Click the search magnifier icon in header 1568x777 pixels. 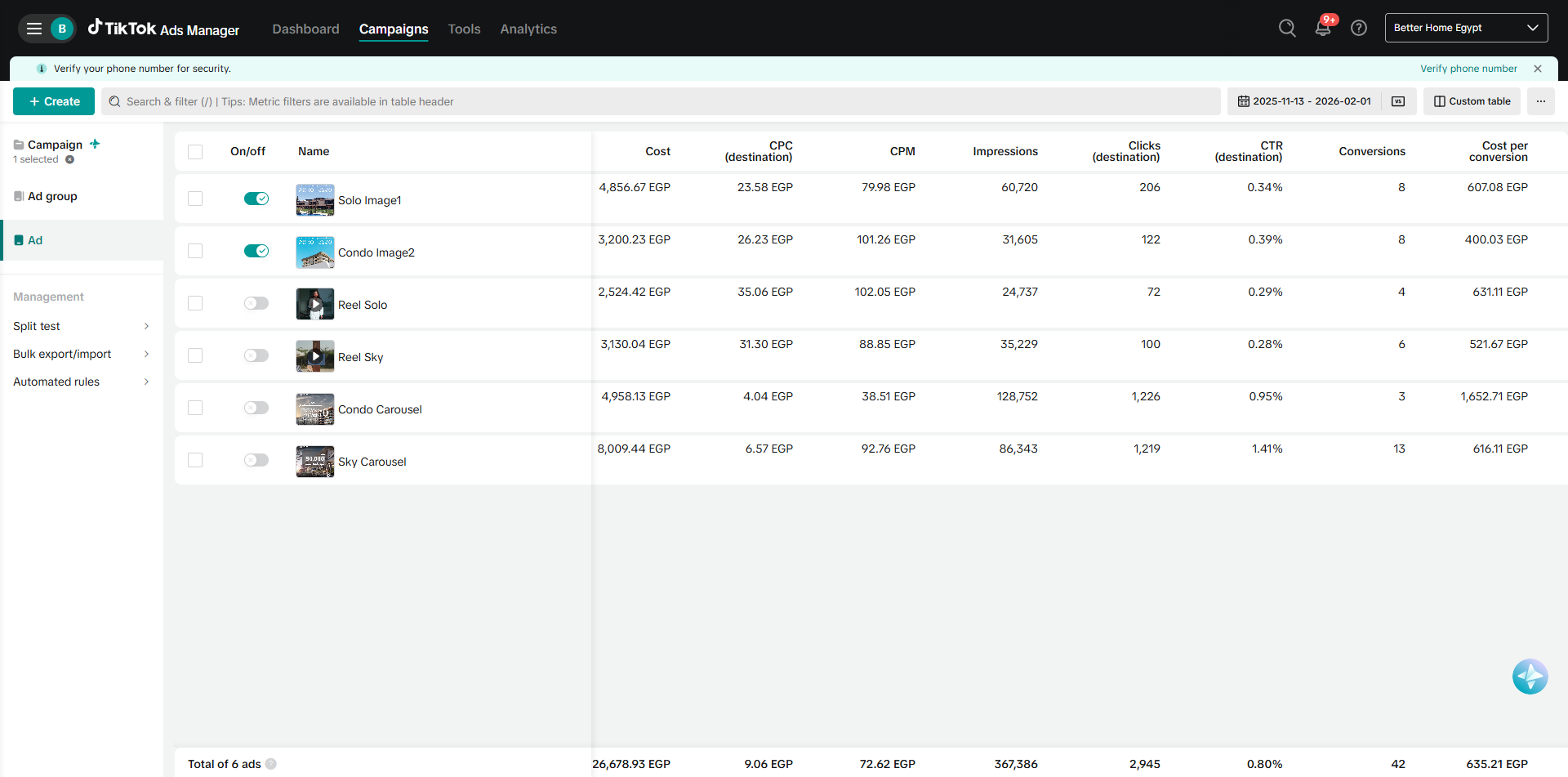1287,29
